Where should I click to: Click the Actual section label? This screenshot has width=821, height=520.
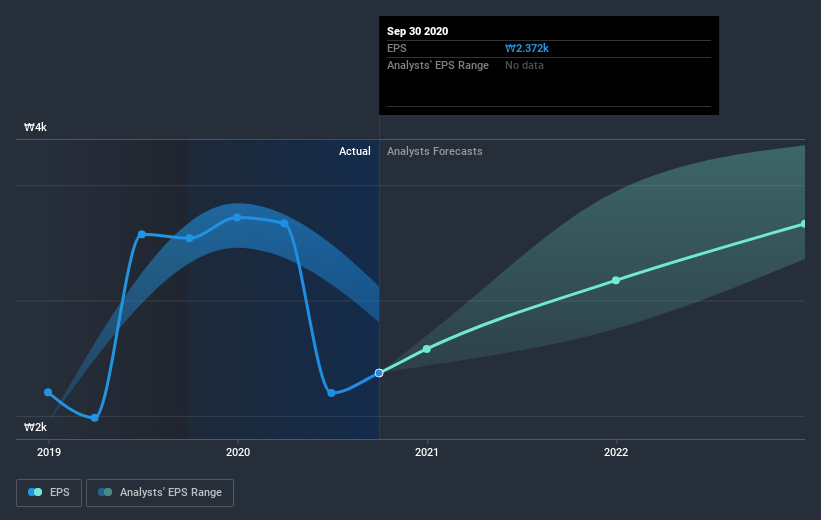pos(354,151)
